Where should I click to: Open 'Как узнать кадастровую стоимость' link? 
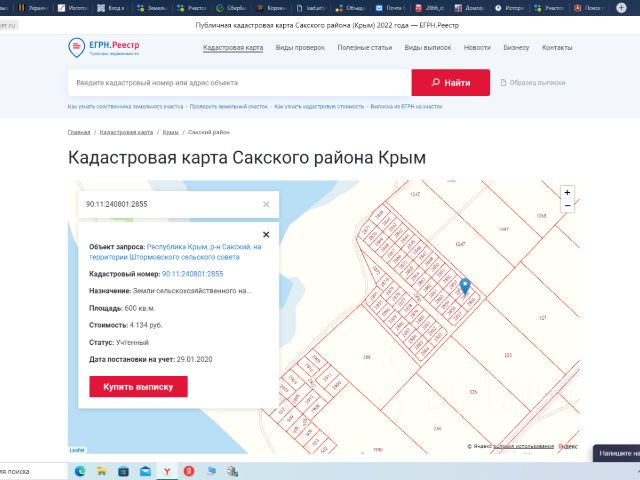[319, 107]
